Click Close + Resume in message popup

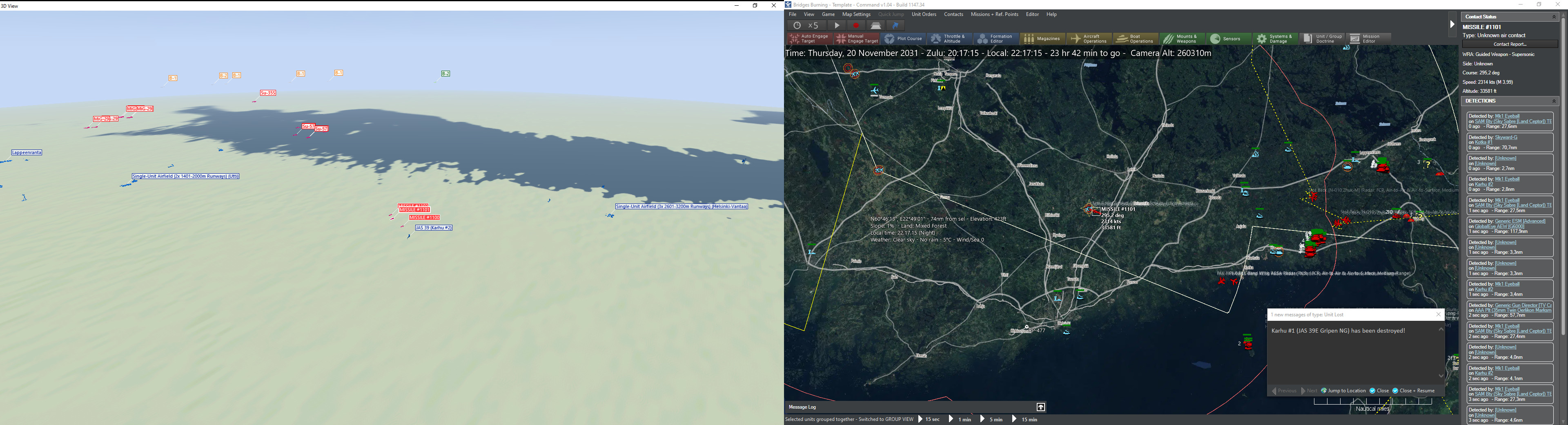pos(1413,391)
